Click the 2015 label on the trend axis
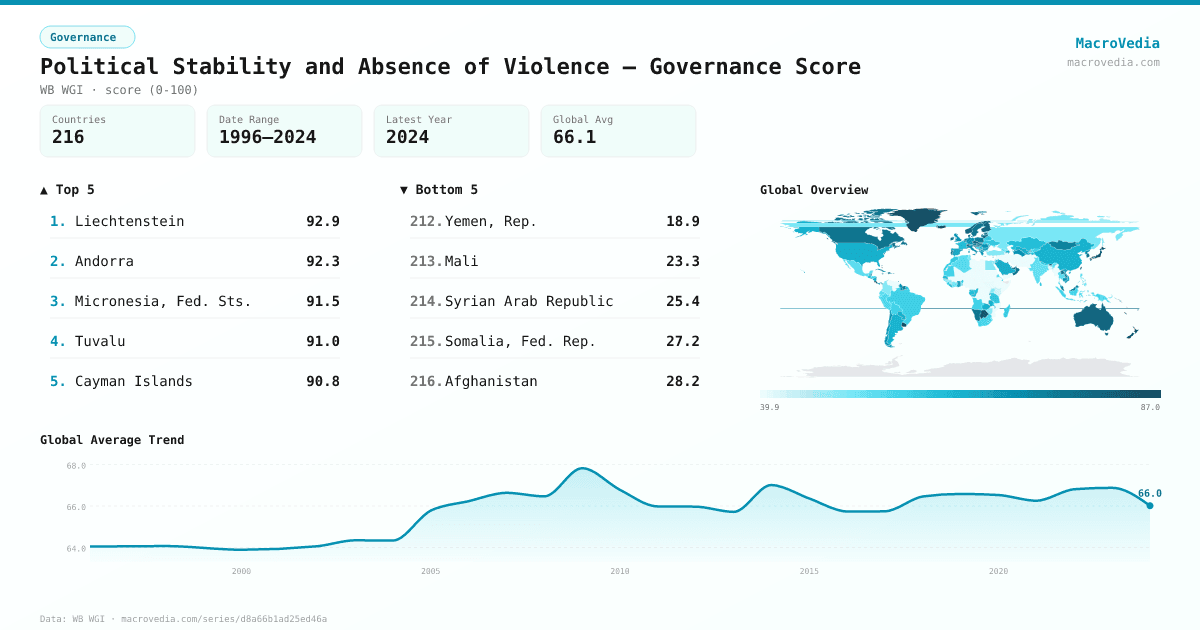Image resolution: width=1200 pixels, height=630 pixels. click(x=809, y=570)
